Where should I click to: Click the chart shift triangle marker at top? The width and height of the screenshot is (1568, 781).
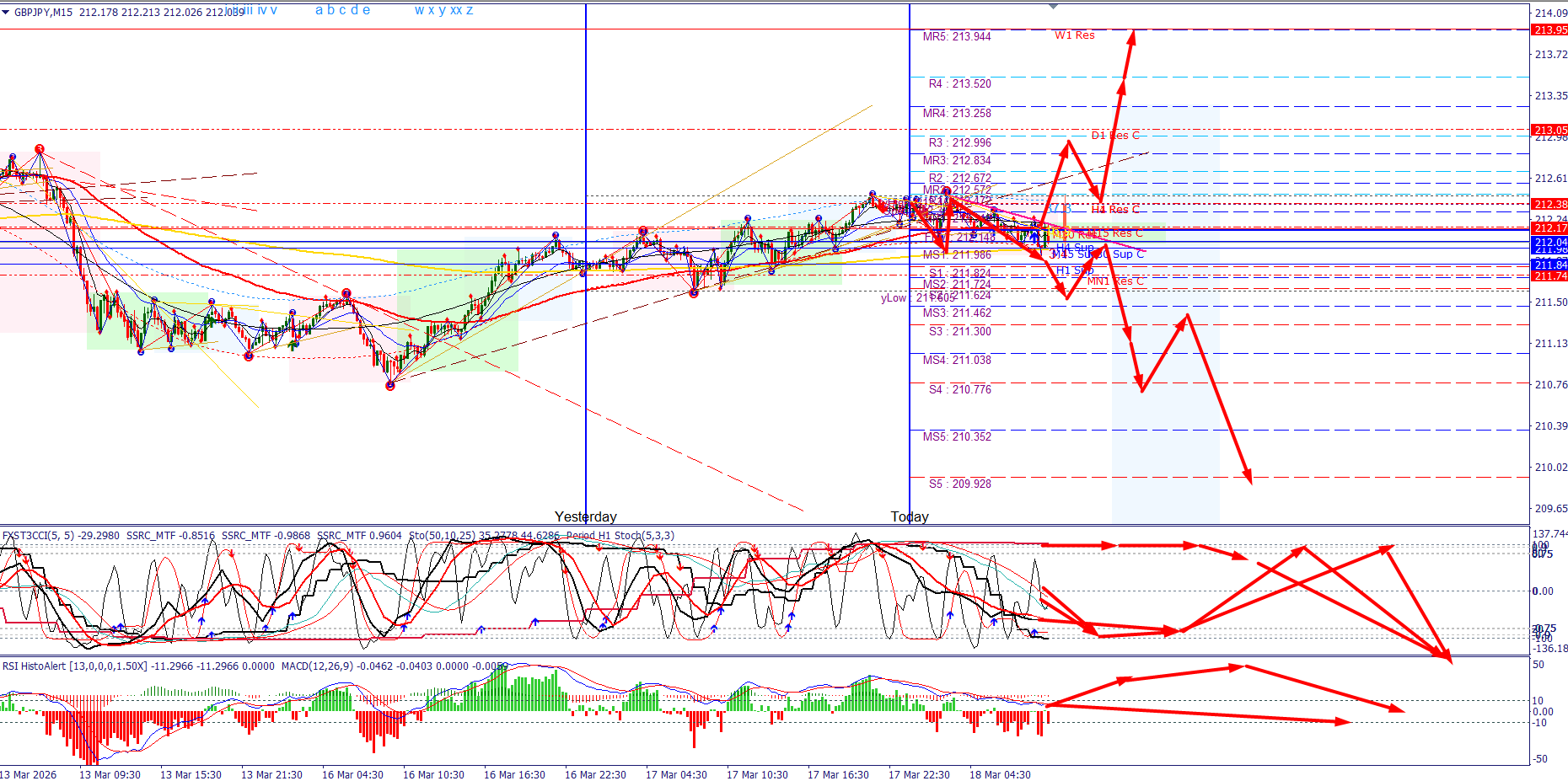(x=1053, y=7)
